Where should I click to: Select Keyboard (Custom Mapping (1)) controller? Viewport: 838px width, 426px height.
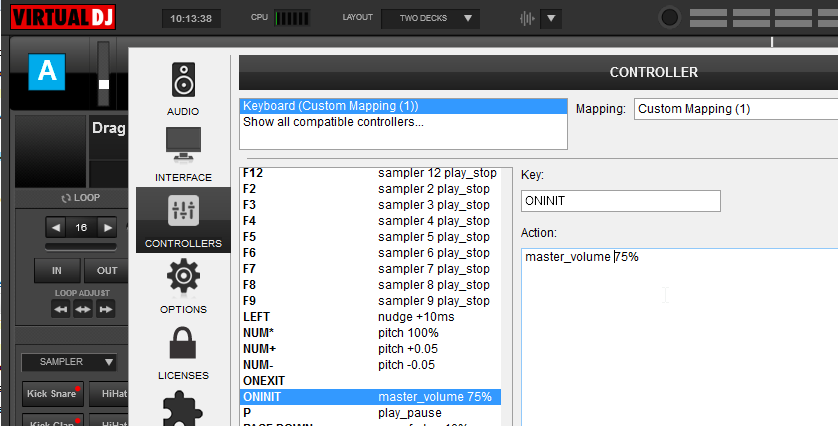tap(403, 106)
